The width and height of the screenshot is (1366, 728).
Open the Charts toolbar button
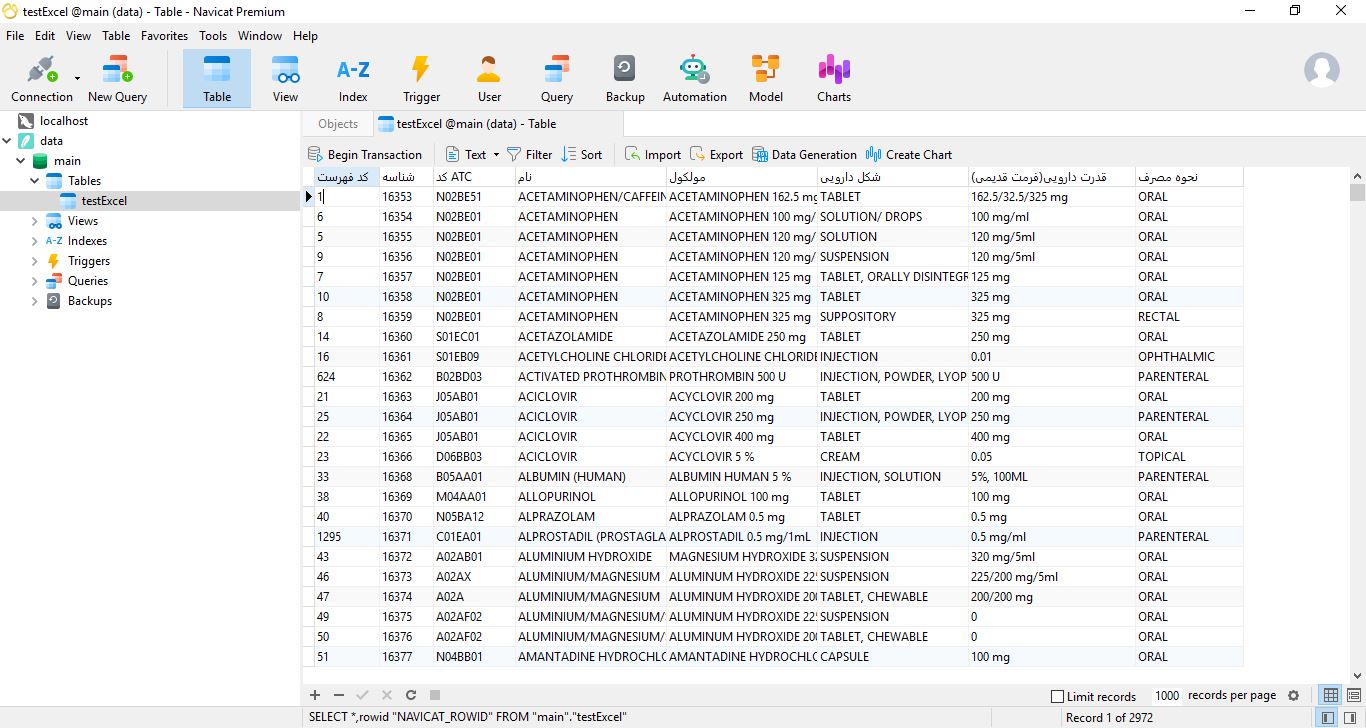point(834,79)
